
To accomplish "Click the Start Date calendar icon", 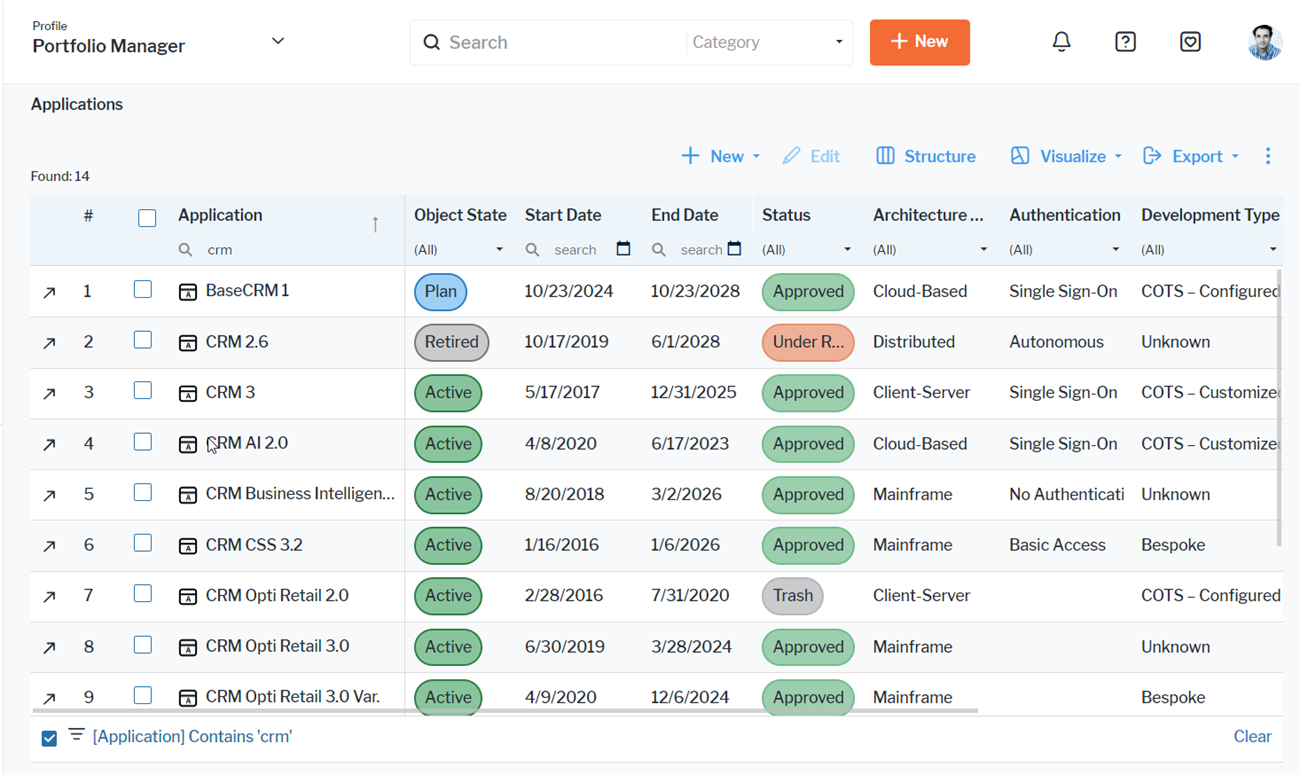I will pyautogui.click(x=623, y=249).
